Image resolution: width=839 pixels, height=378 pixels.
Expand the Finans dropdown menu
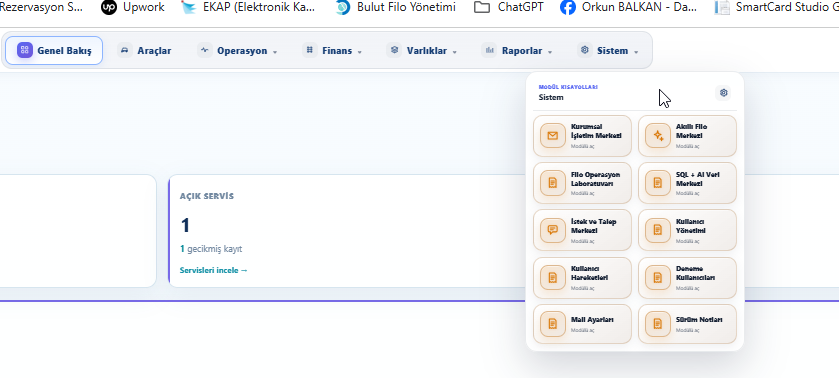tap(332, 51)
